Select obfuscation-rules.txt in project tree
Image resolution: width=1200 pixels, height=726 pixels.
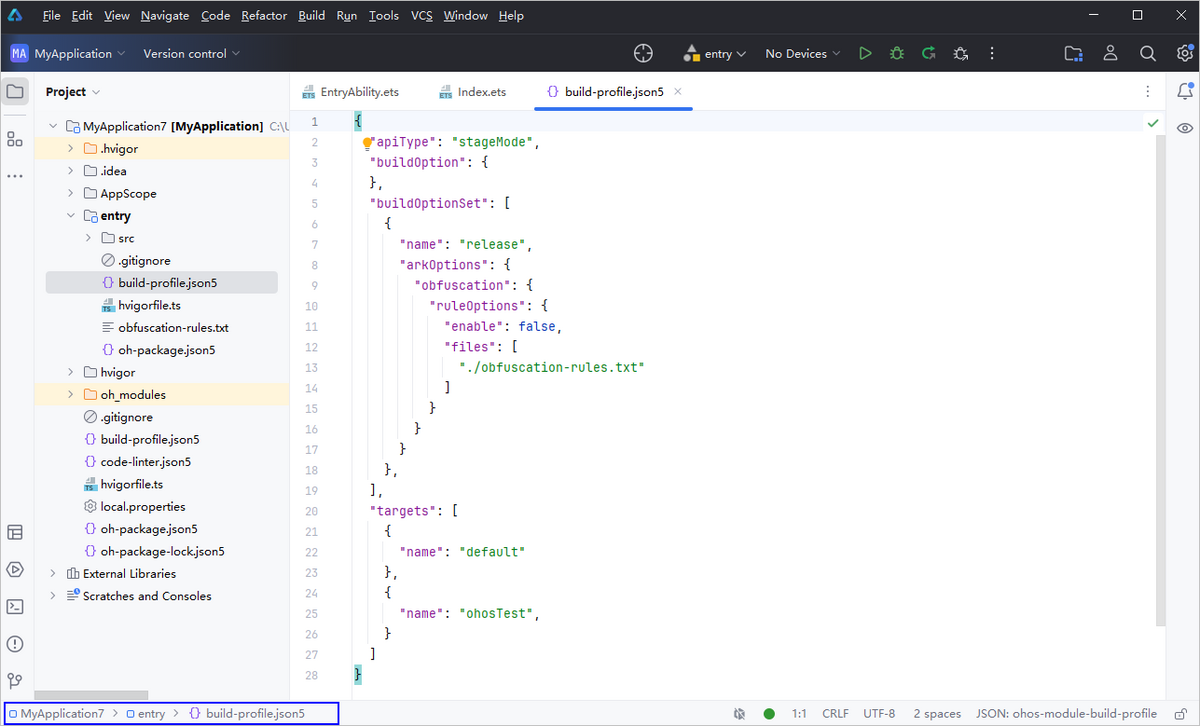(x=173, y=328)
